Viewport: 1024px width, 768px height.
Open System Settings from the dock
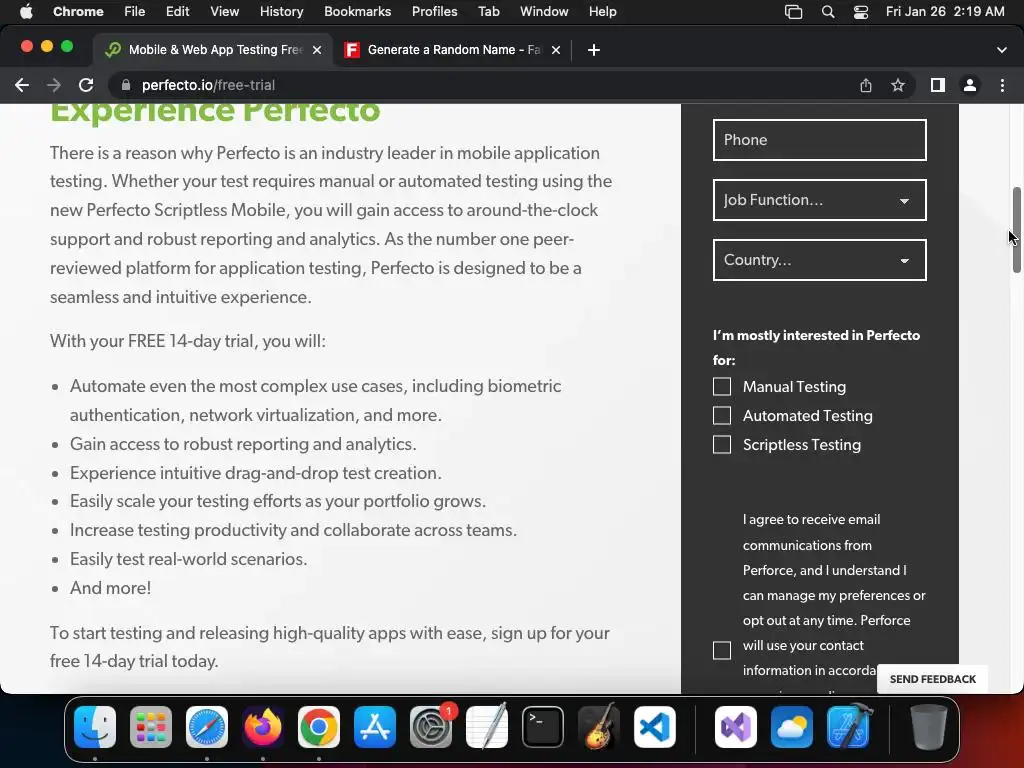(x=431, y=727)
